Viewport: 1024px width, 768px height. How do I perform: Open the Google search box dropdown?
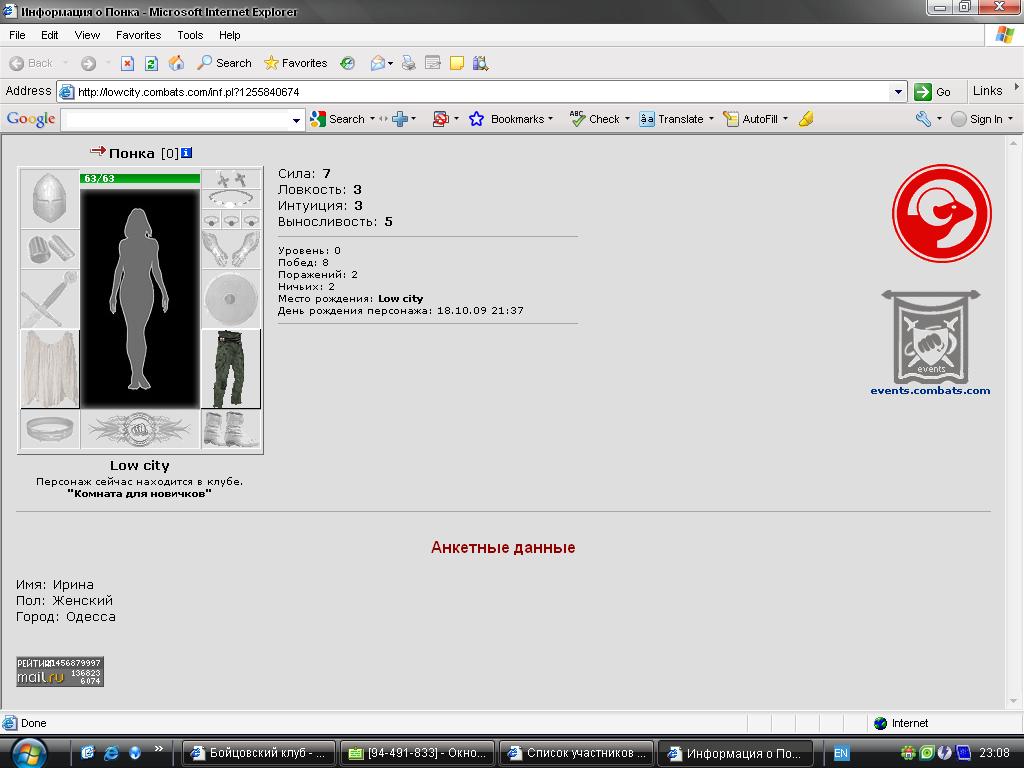(296, 120)
